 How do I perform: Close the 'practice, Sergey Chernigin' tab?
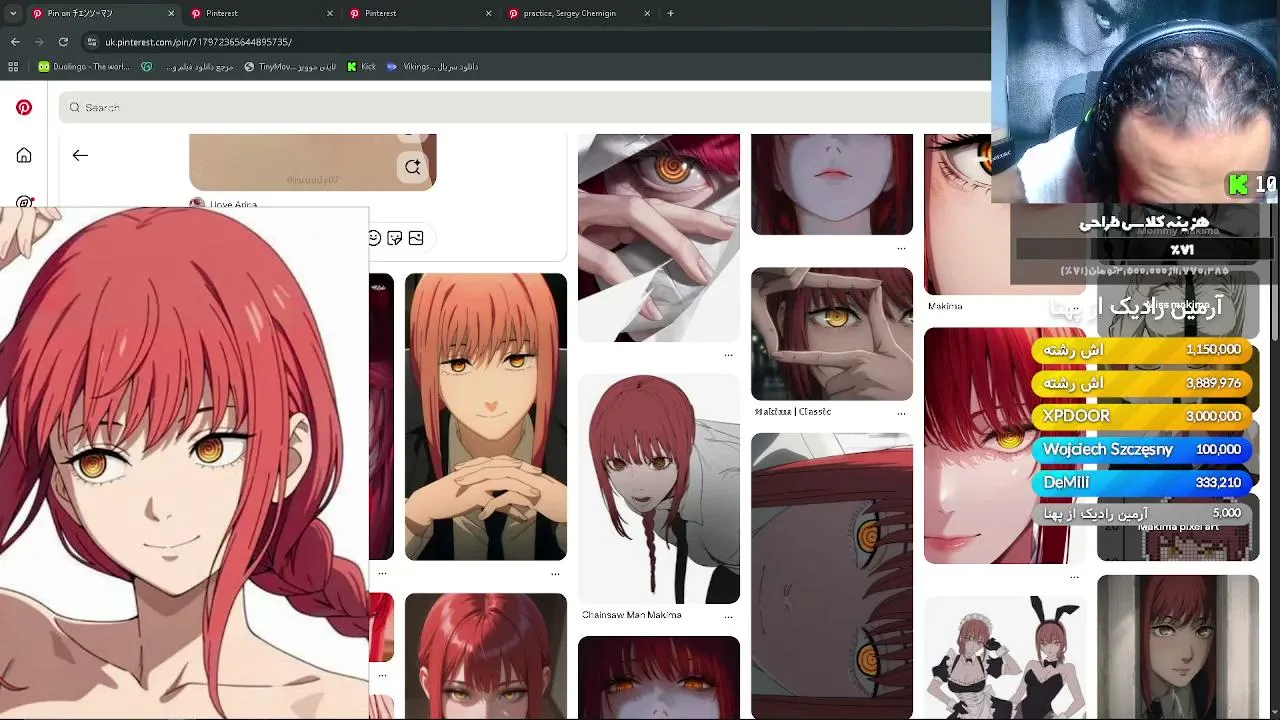(x=647, y=13)
